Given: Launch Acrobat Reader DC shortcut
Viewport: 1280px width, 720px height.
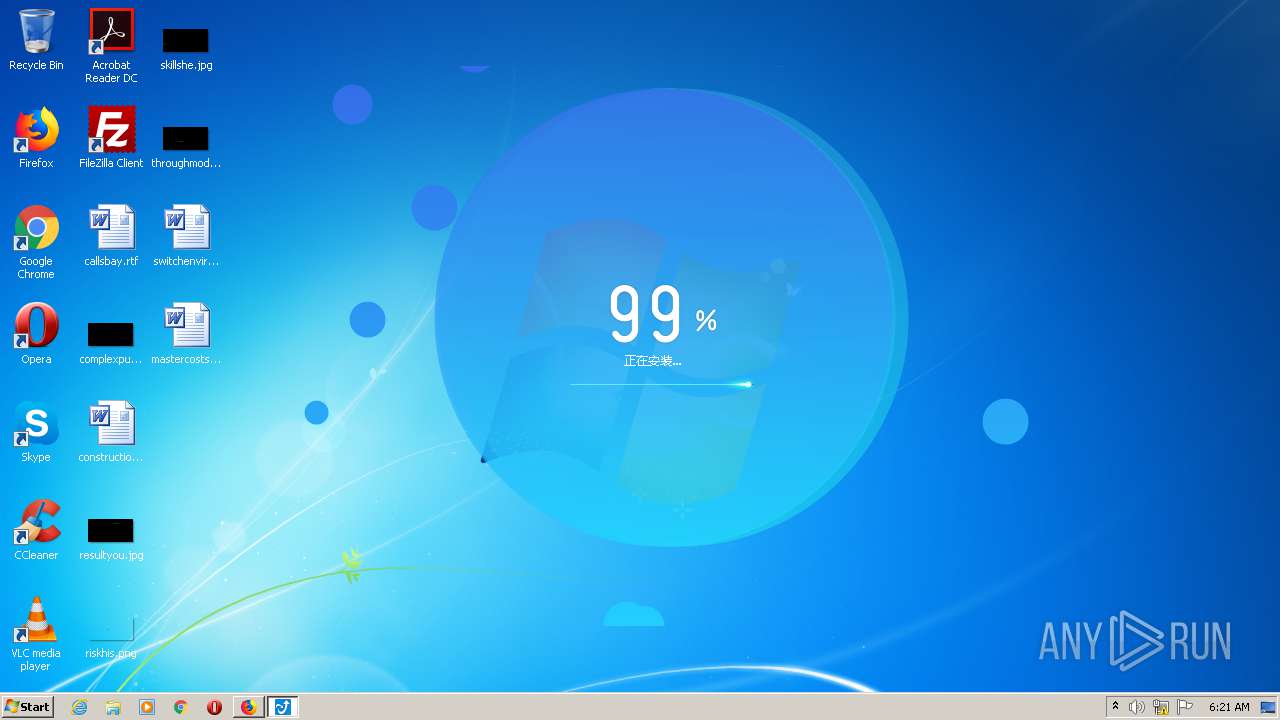Looking at the screenshot, I should coord(111,46).
